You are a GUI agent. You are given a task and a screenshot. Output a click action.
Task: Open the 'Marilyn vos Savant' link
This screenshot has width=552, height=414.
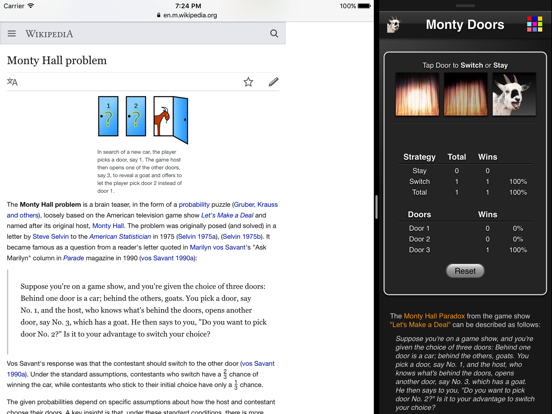pyautogui.click(x=218, y=247)
